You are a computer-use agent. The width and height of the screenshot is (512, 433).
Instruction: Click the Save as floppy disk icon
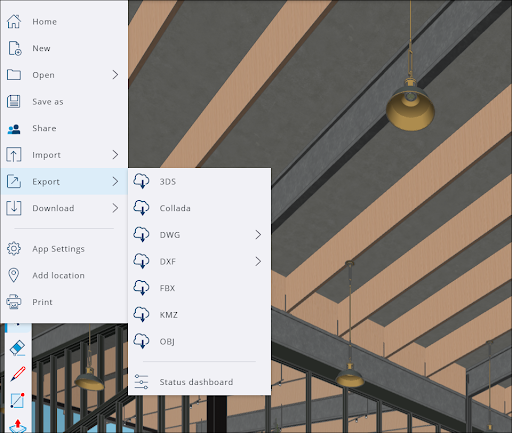(x=14, y=101)
